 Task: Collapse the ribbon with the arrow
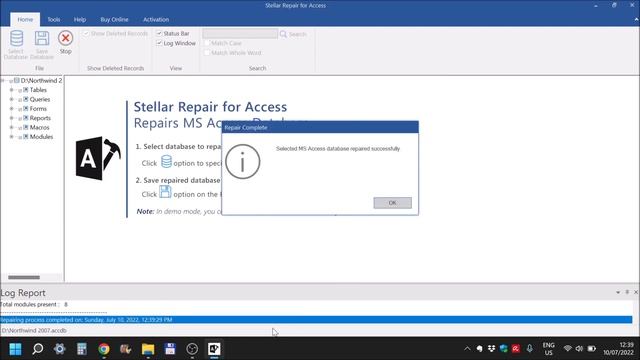pos(636,19)
